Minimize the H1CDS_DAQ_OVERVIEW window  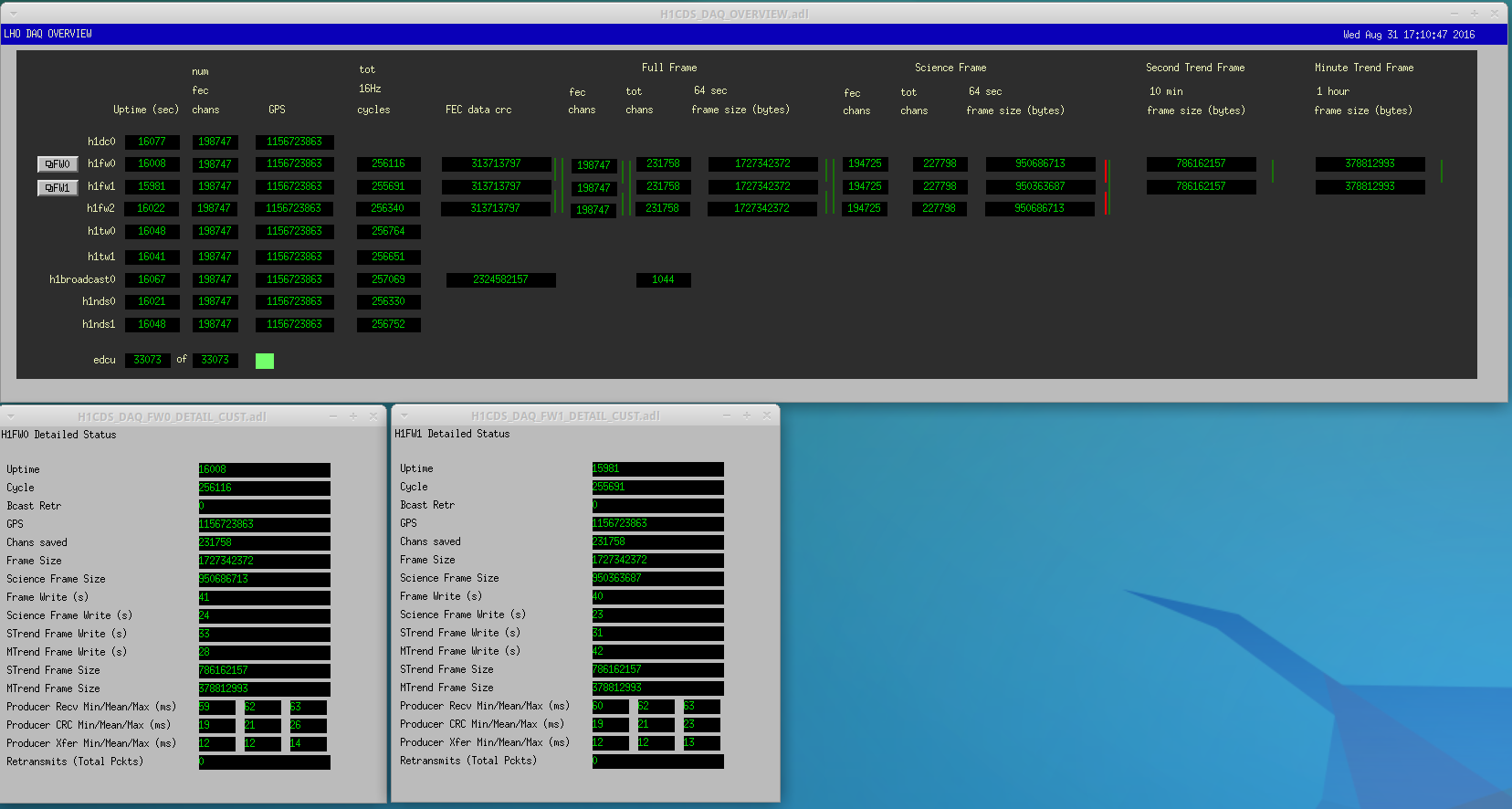[1454, 14]
